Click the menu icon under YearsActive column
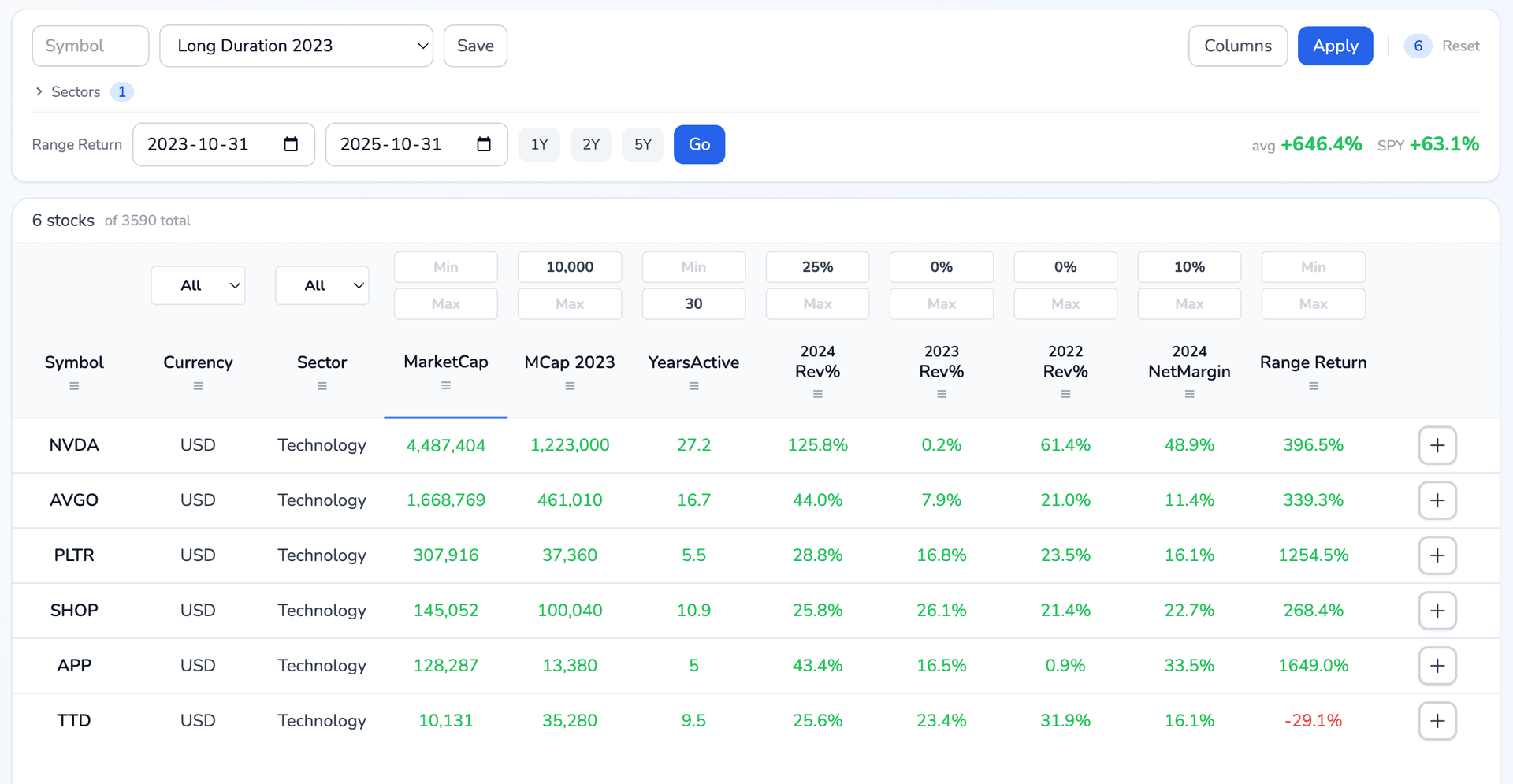Screen dimensions: 1513x784 coord(693,386)
